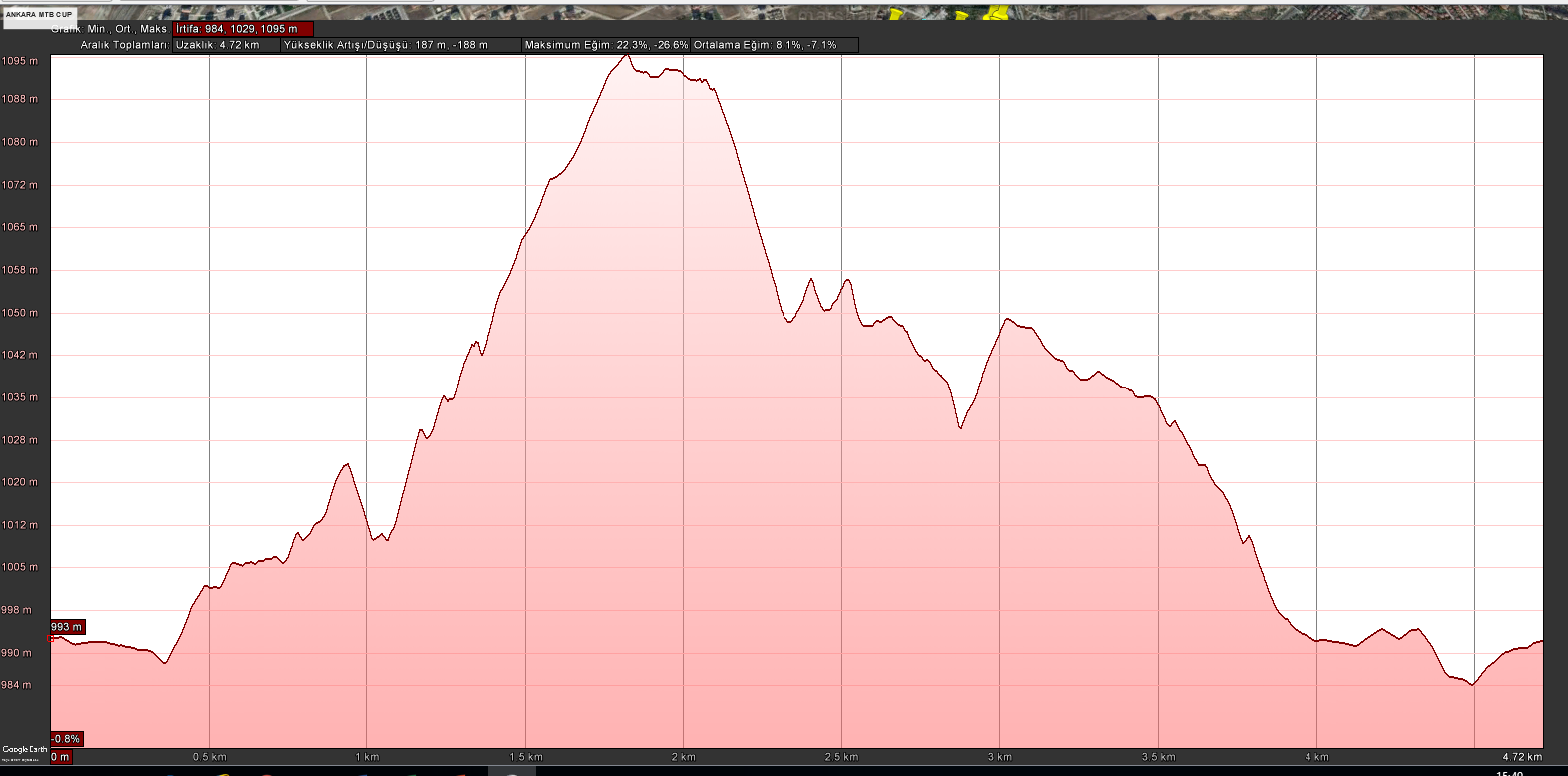The width and height of the screenshot is (1568, 776).
Task: Click the İrtifa elevation statistics box
Action: pos(243,29)
